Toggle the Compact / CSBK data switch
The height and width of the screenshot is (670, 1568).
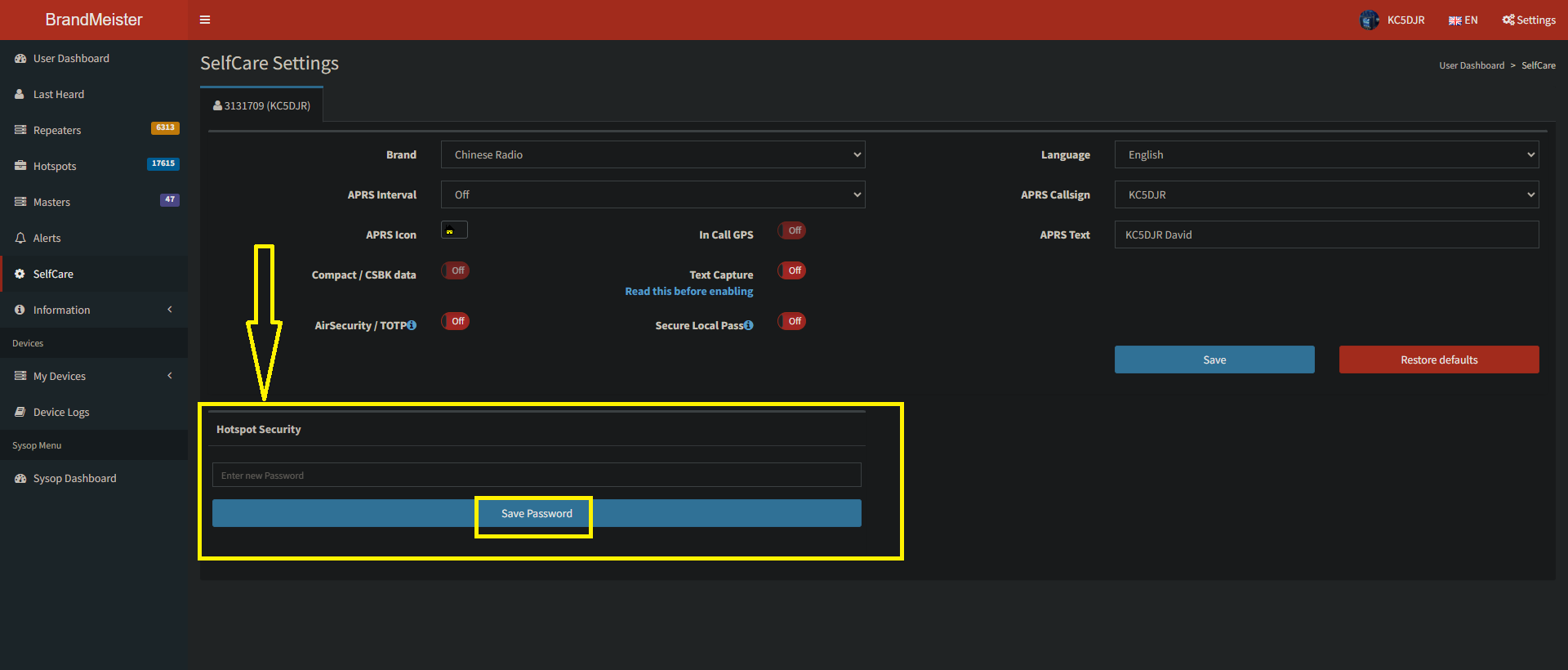[x=456, y=270]
